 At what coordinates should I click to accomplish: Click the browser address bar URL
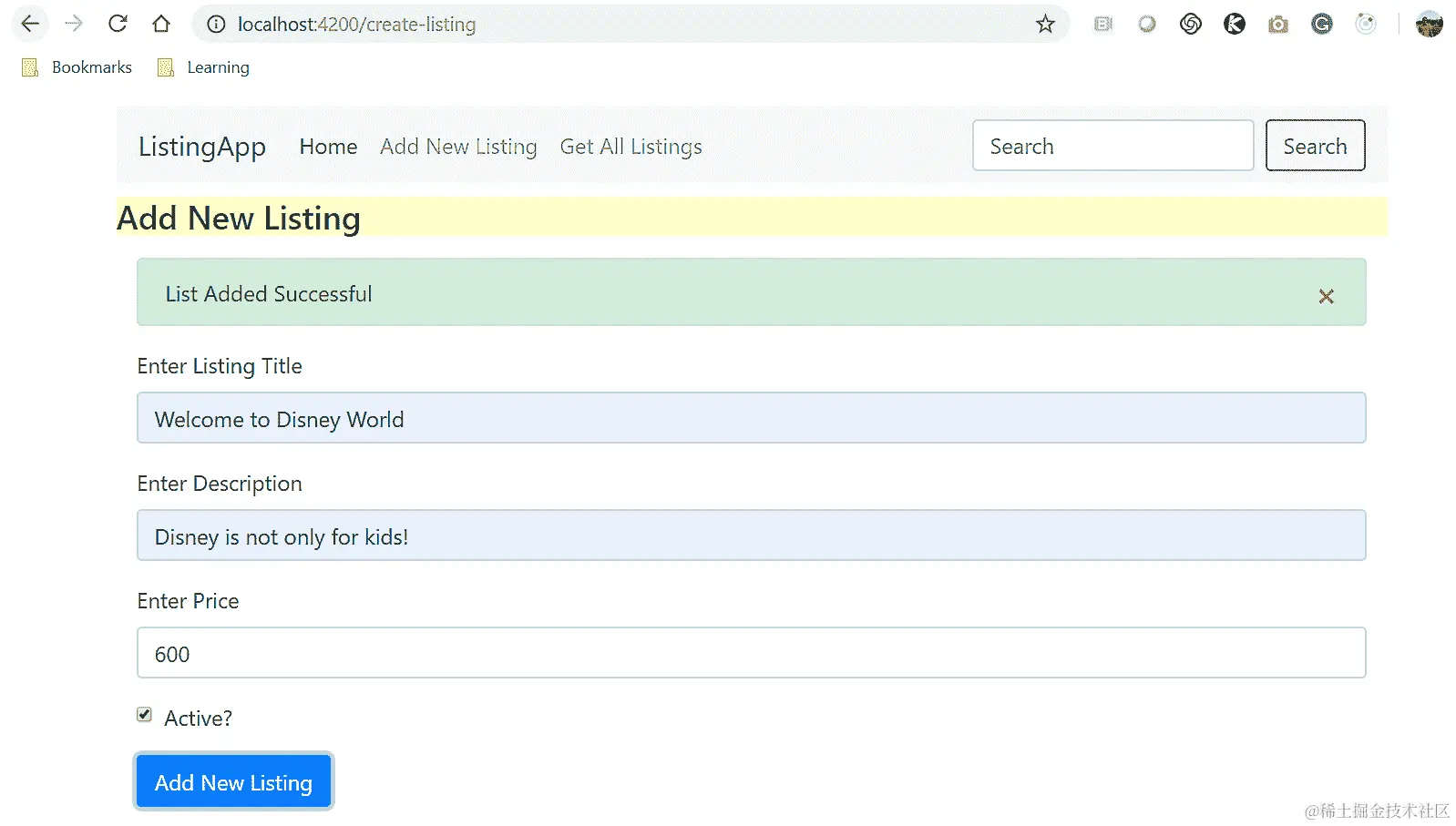click(x=356, y=25)
